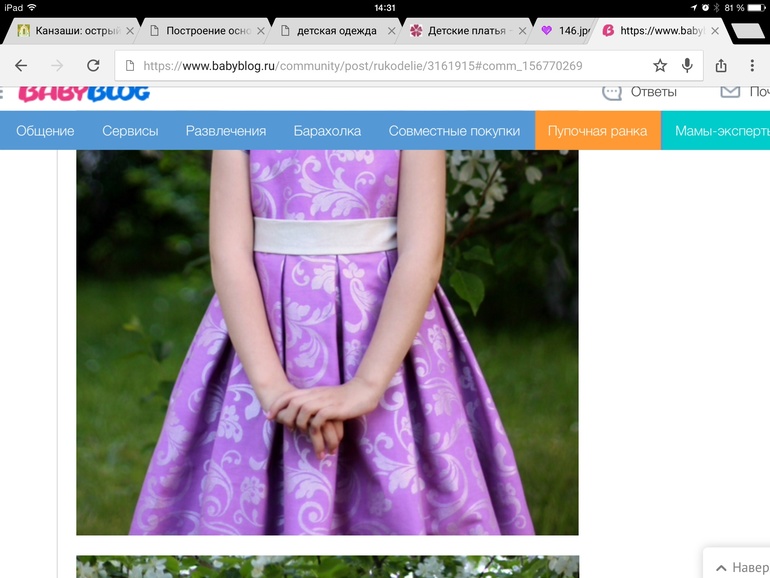The image size is (770, 578).
Task: Open Ответы speech bubble icon
Action: (612, 92)
